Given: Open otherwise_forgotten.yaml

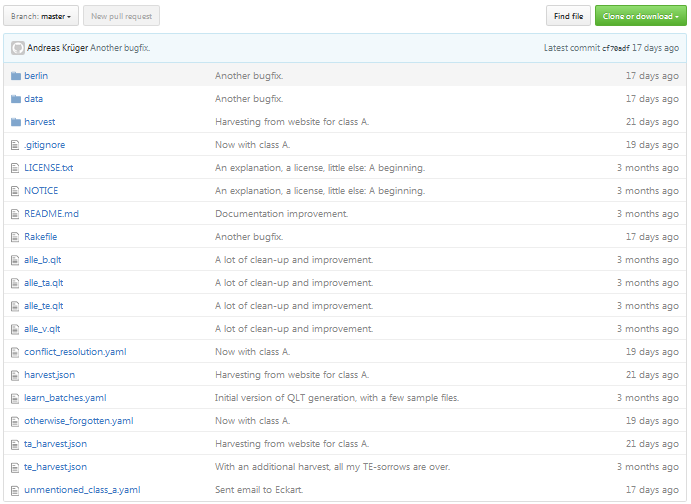Looking at the screenshot, I should tap(78, 421).
